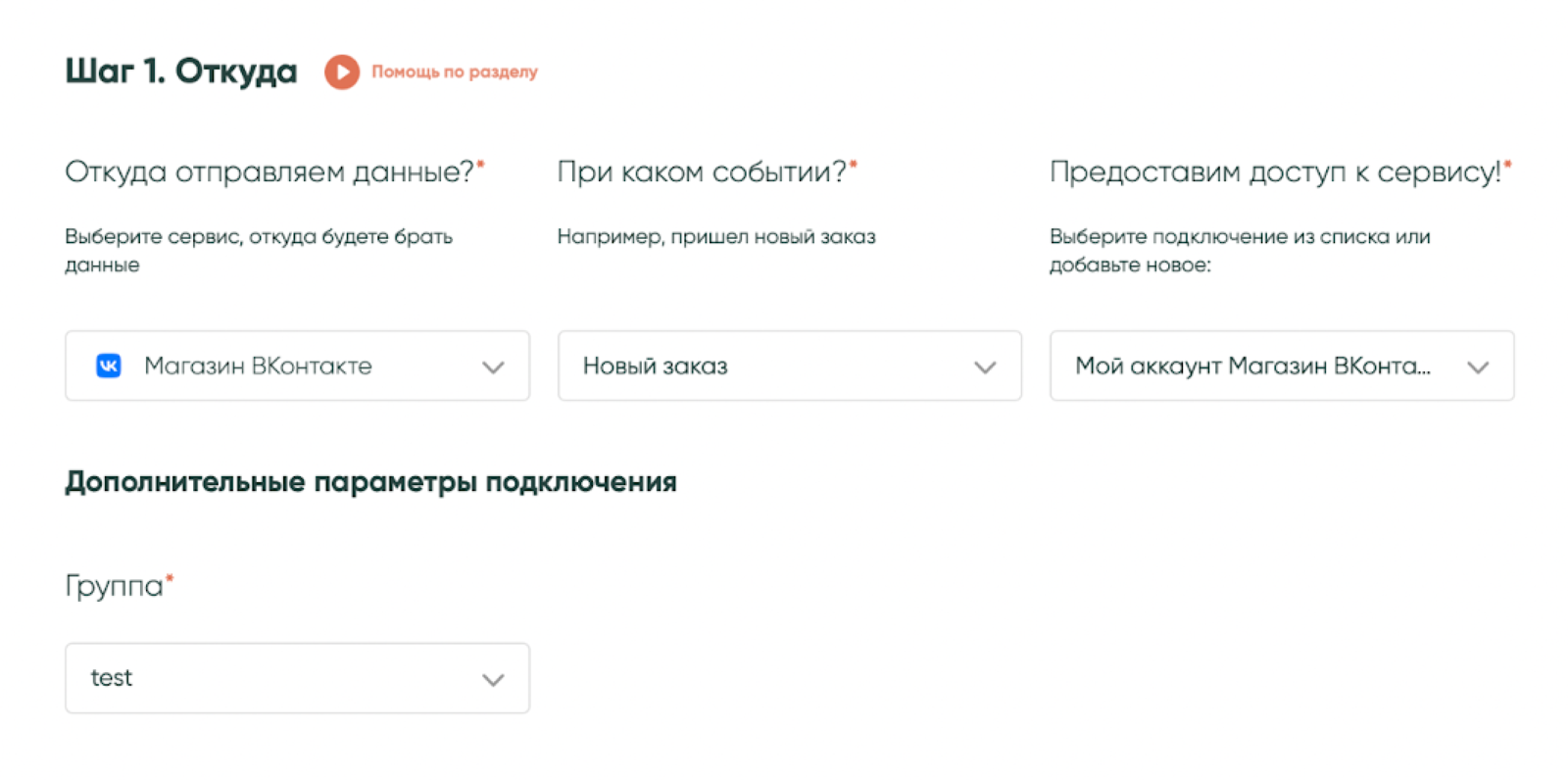Choose the "test" value in the Группа field
Screen dimensions: 1568x780
tap(112, 678)
